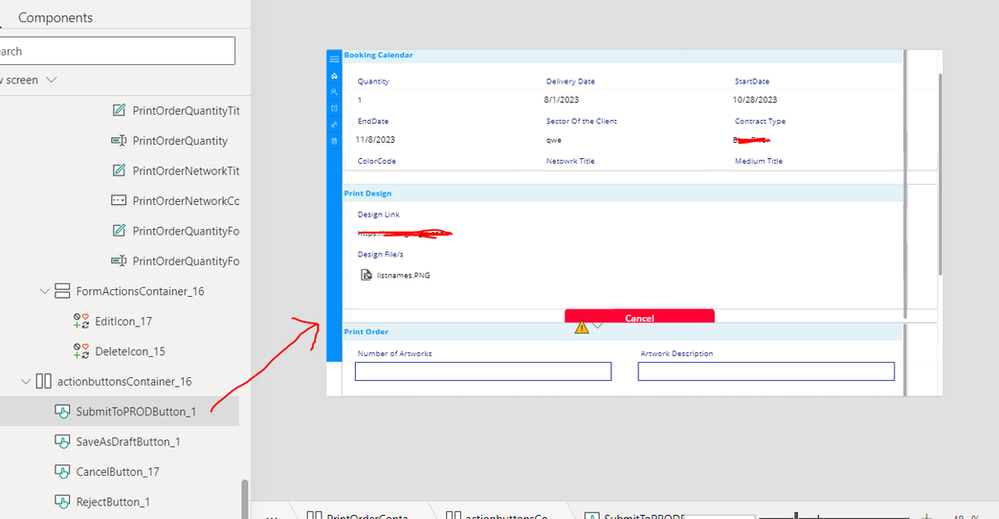Click the people icon in the blue app sidebar

click(x=334, y=125)
